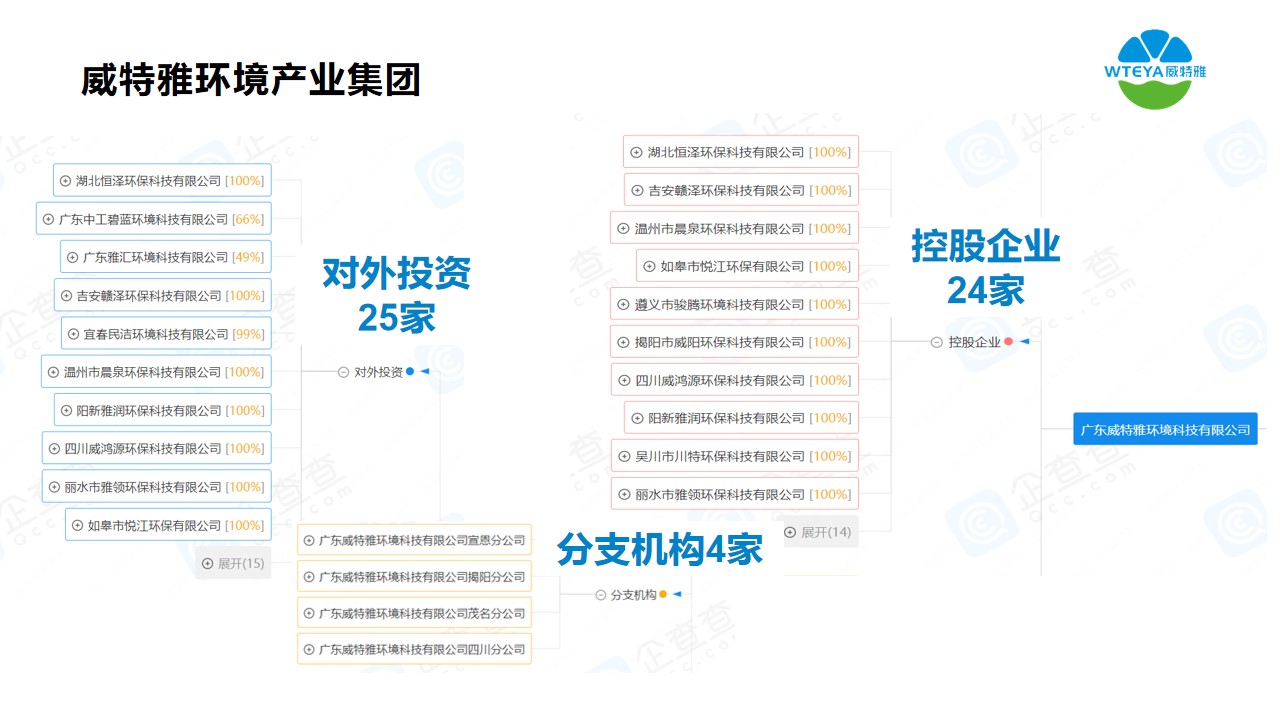The width and height of the screenshot is (1280, 720).
Task: Click plus icon beside 揭阳分公司
Action: click(x=308, y=577)
